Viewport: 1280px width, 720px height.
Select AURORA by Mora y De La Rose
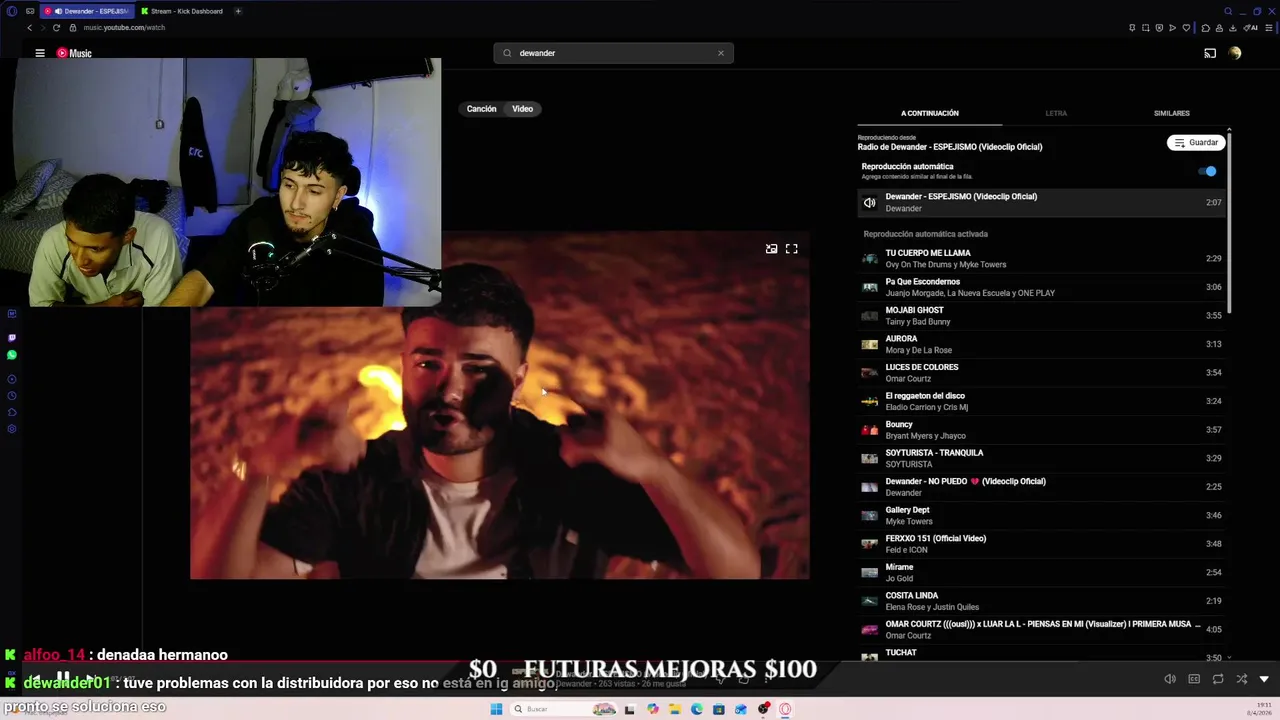[1041, 344]
